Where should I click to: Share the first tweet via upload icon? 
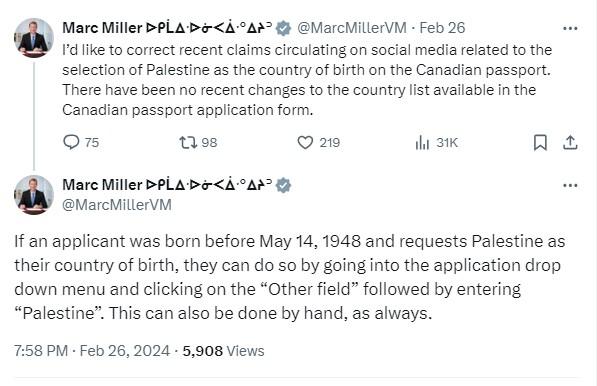570,143
